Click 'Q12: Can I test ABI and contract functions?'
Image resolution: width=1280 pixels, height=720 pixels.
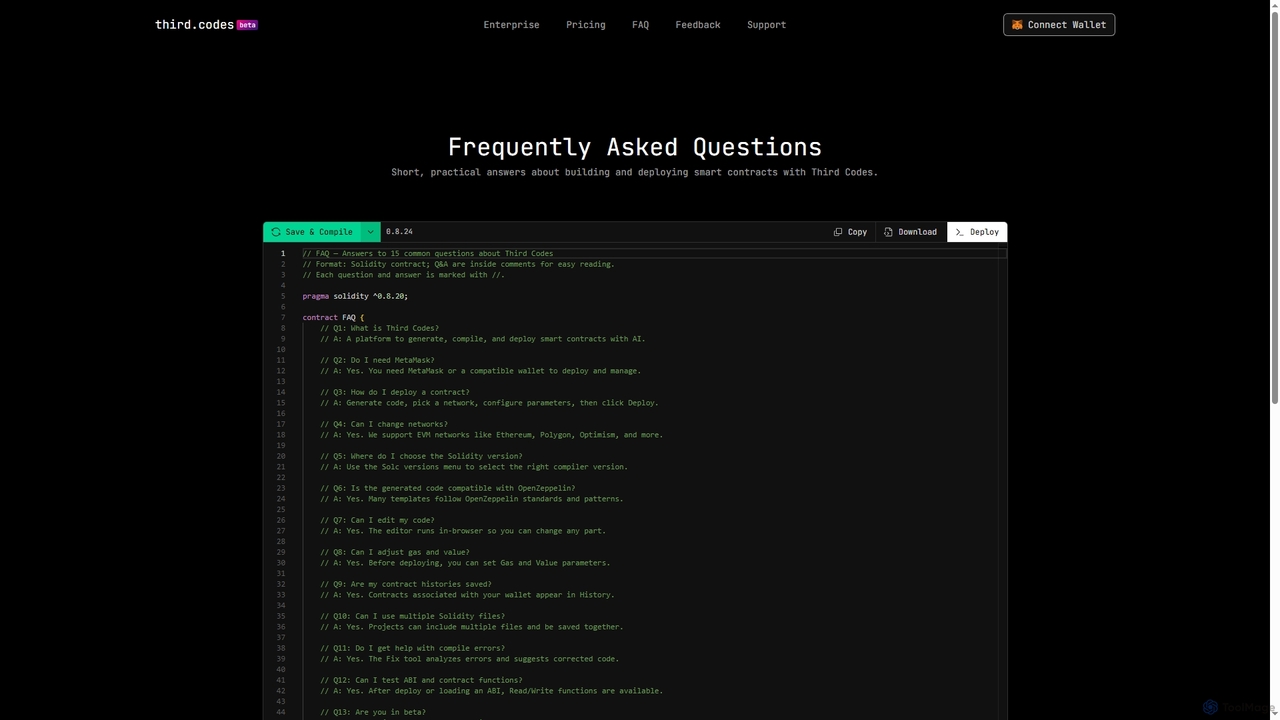[x=421, y=680]
